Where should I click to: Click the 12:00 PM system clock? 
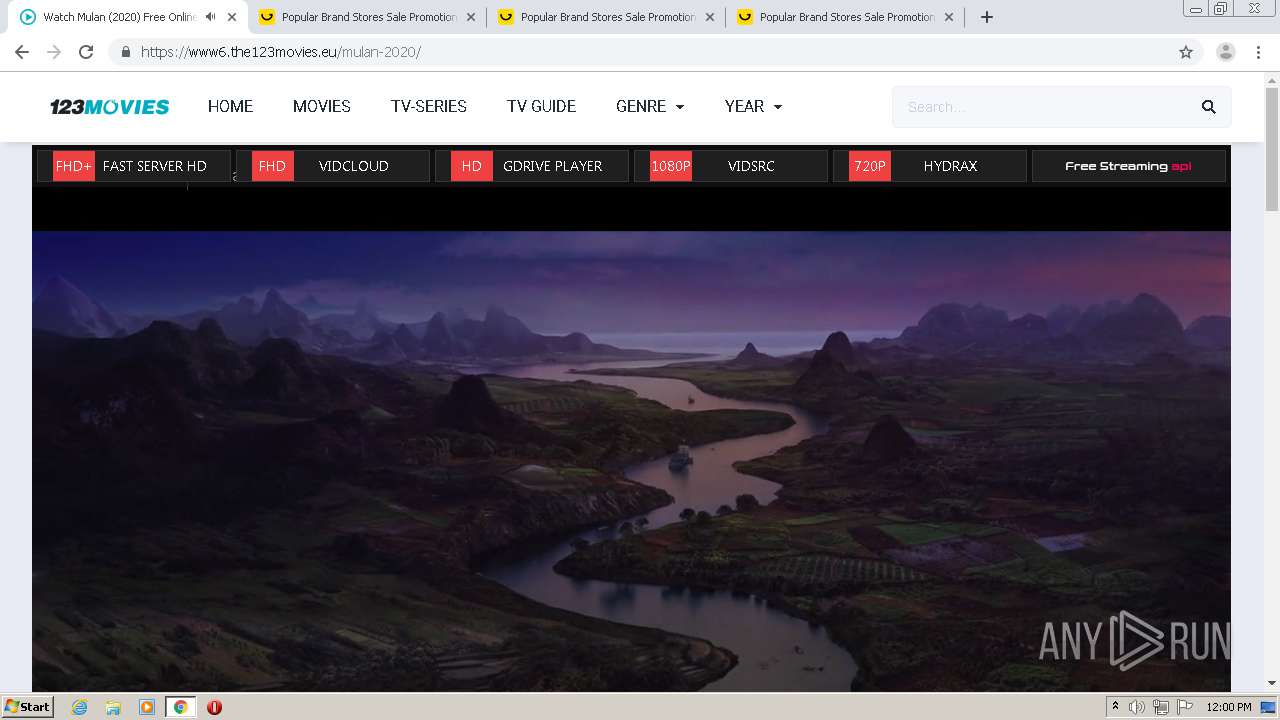pyautogui.click(x=1229, y=707)
